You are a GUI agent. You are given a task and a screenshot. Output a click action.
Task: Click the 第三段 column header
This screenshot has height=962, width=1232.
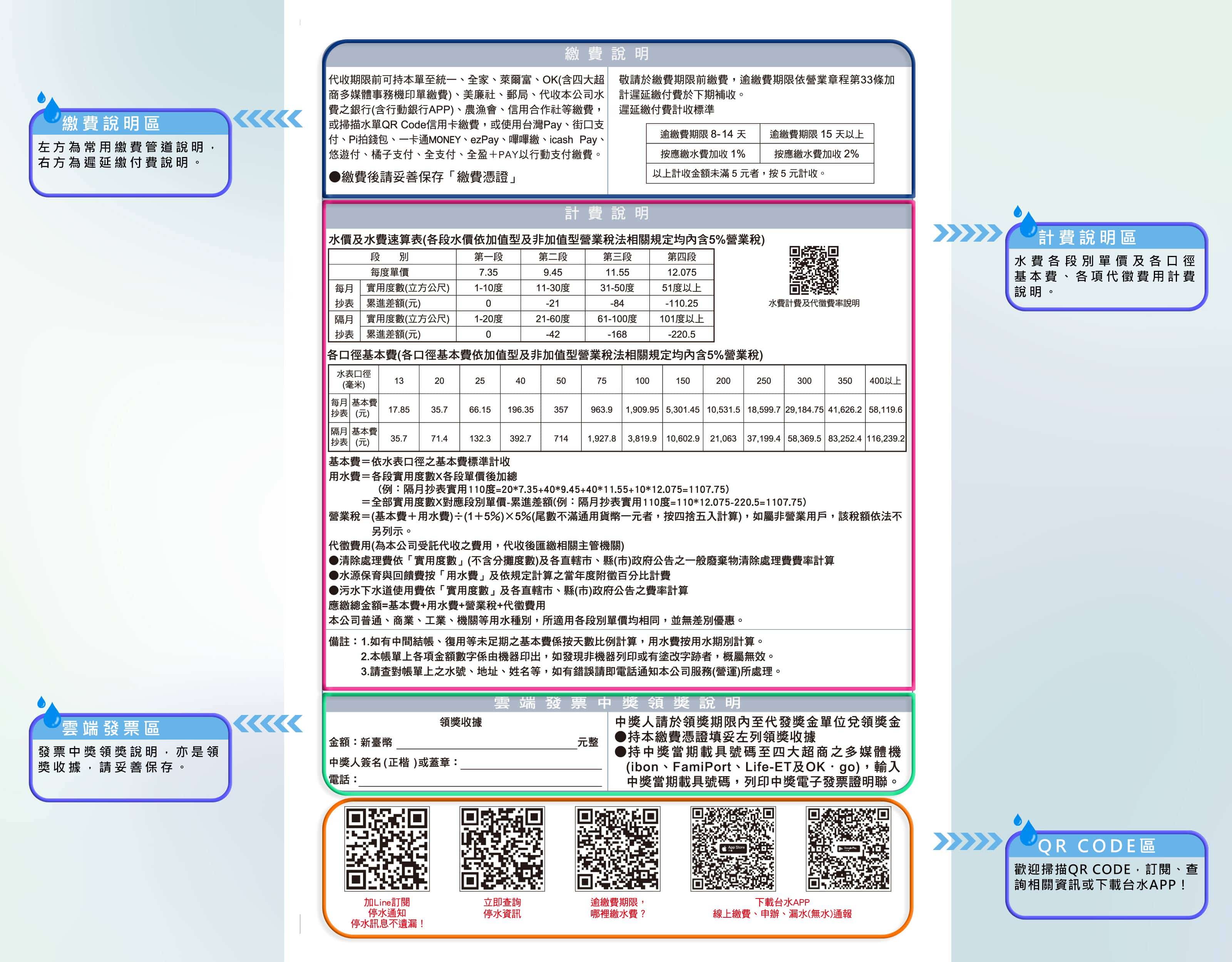618,257
